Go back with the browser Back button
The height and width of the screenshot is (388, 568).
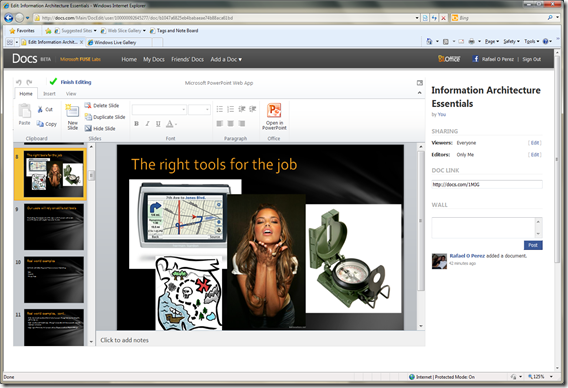[9, 17]
